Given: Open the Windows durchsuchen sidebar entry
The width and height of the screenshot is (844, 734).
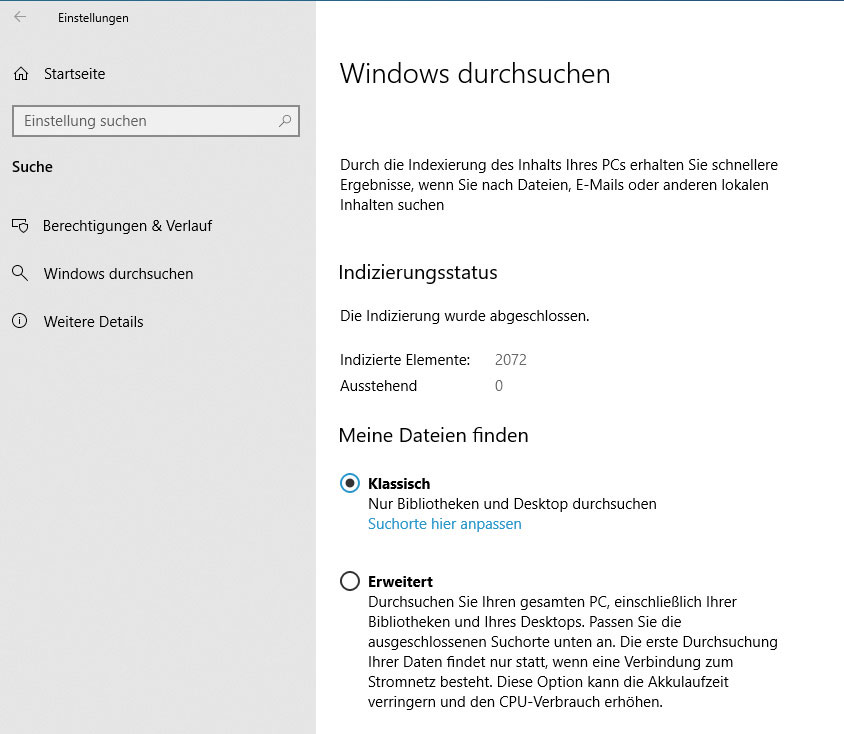Looking at the screenshot, I should pos(118,273).
